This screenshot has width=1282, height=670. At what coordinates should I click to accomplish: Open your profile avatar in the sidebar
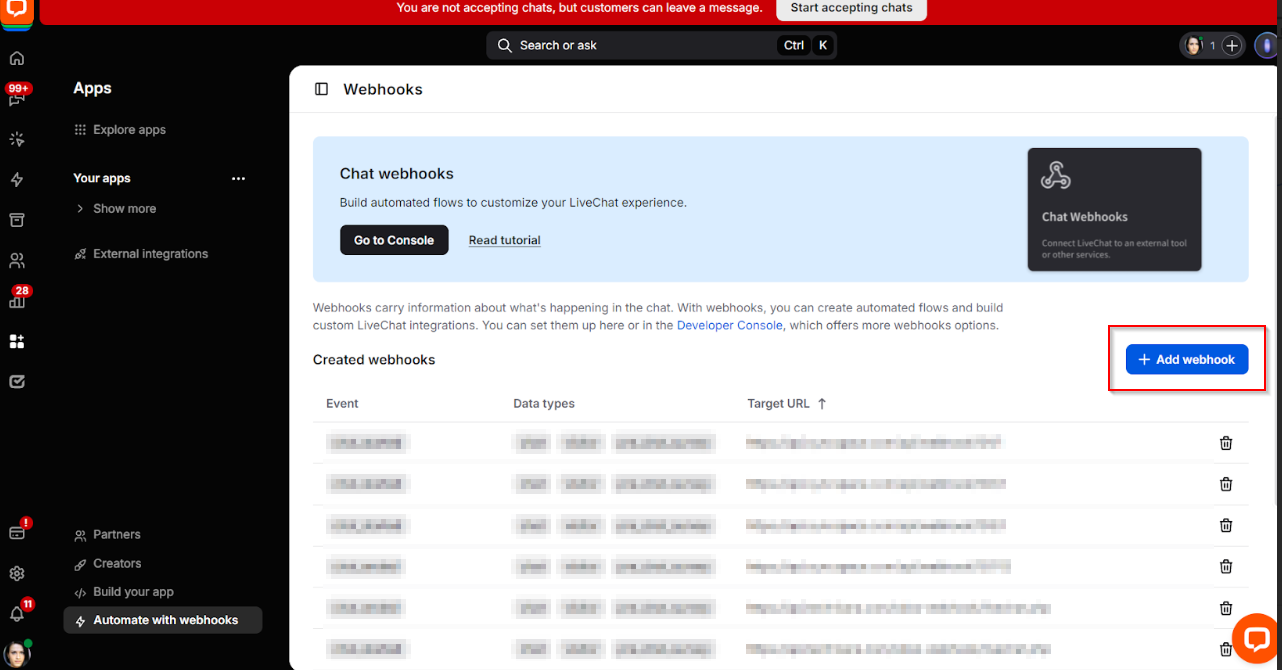coord(17,654)
